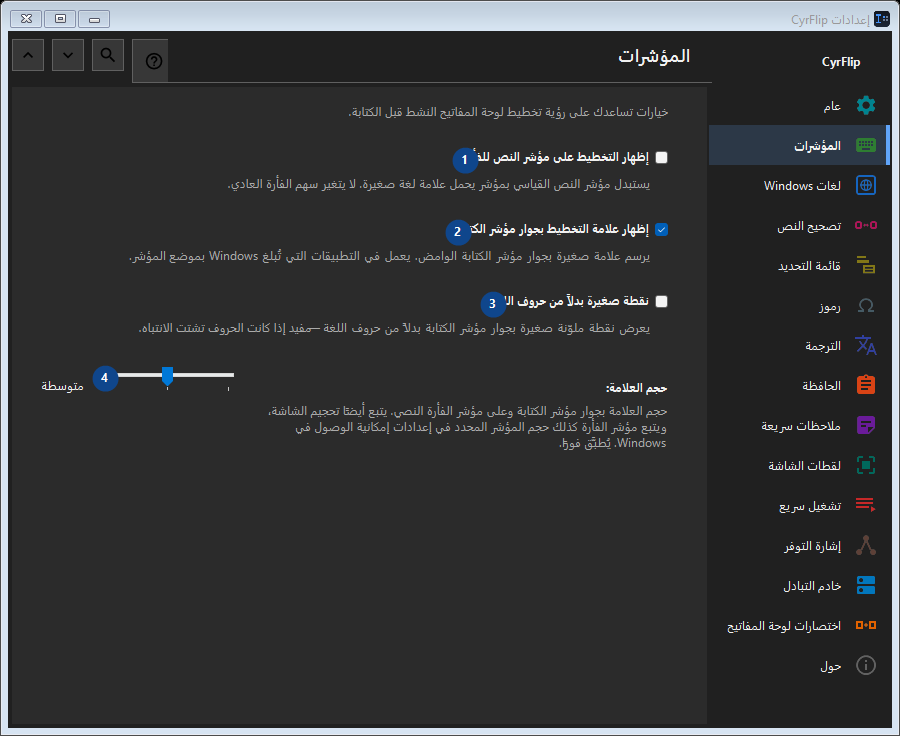
Task: Click the paragraph حجم العلامة بجوار مؤشر الكتابة
Action: (467, 427)
